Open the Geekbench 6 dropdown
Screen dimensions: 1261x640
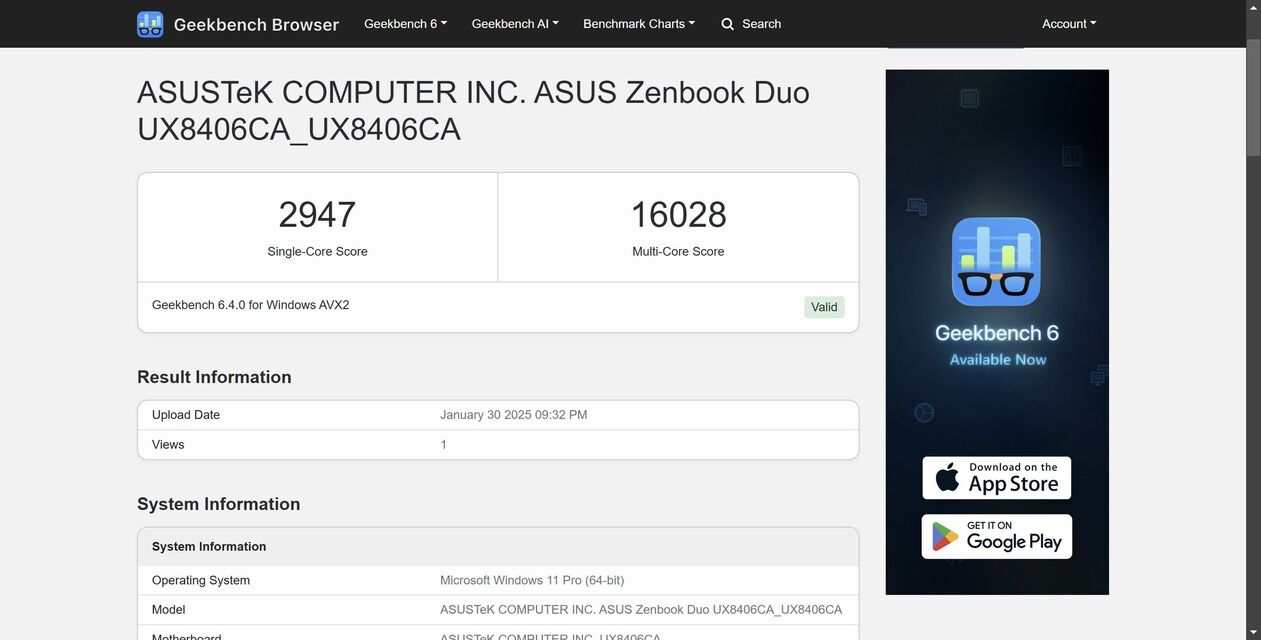(405, 23)
